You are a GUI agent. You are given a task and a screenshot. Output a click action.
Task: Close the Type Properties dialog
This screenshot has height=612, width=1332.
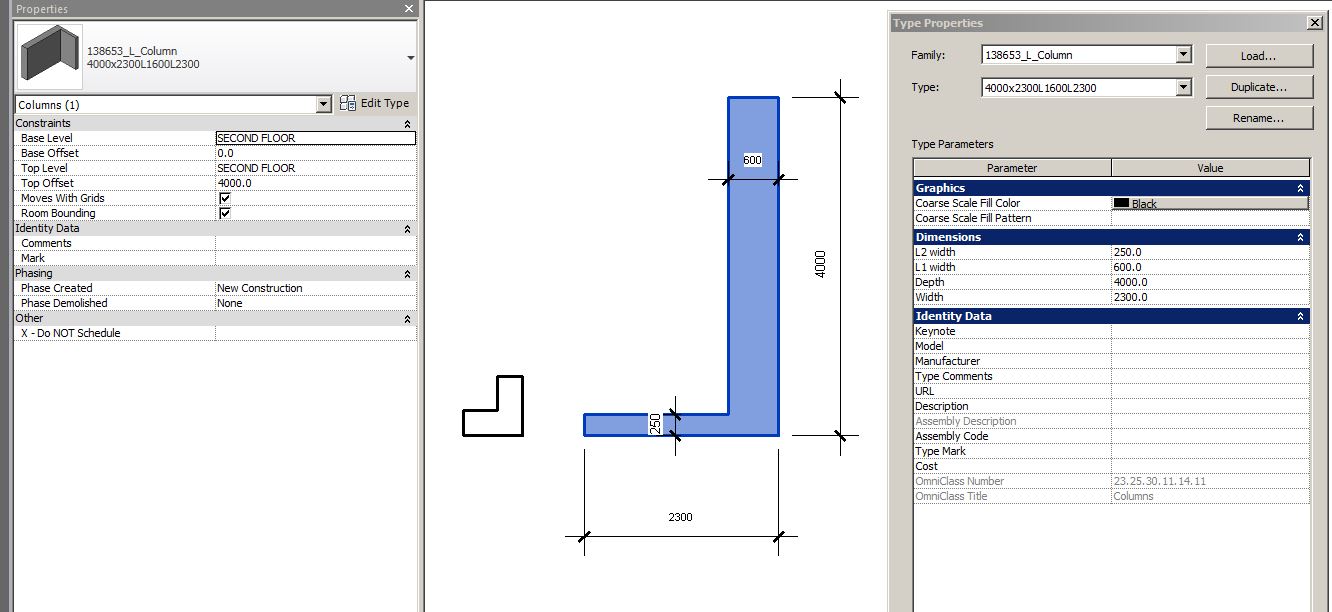pos(1314,23)
